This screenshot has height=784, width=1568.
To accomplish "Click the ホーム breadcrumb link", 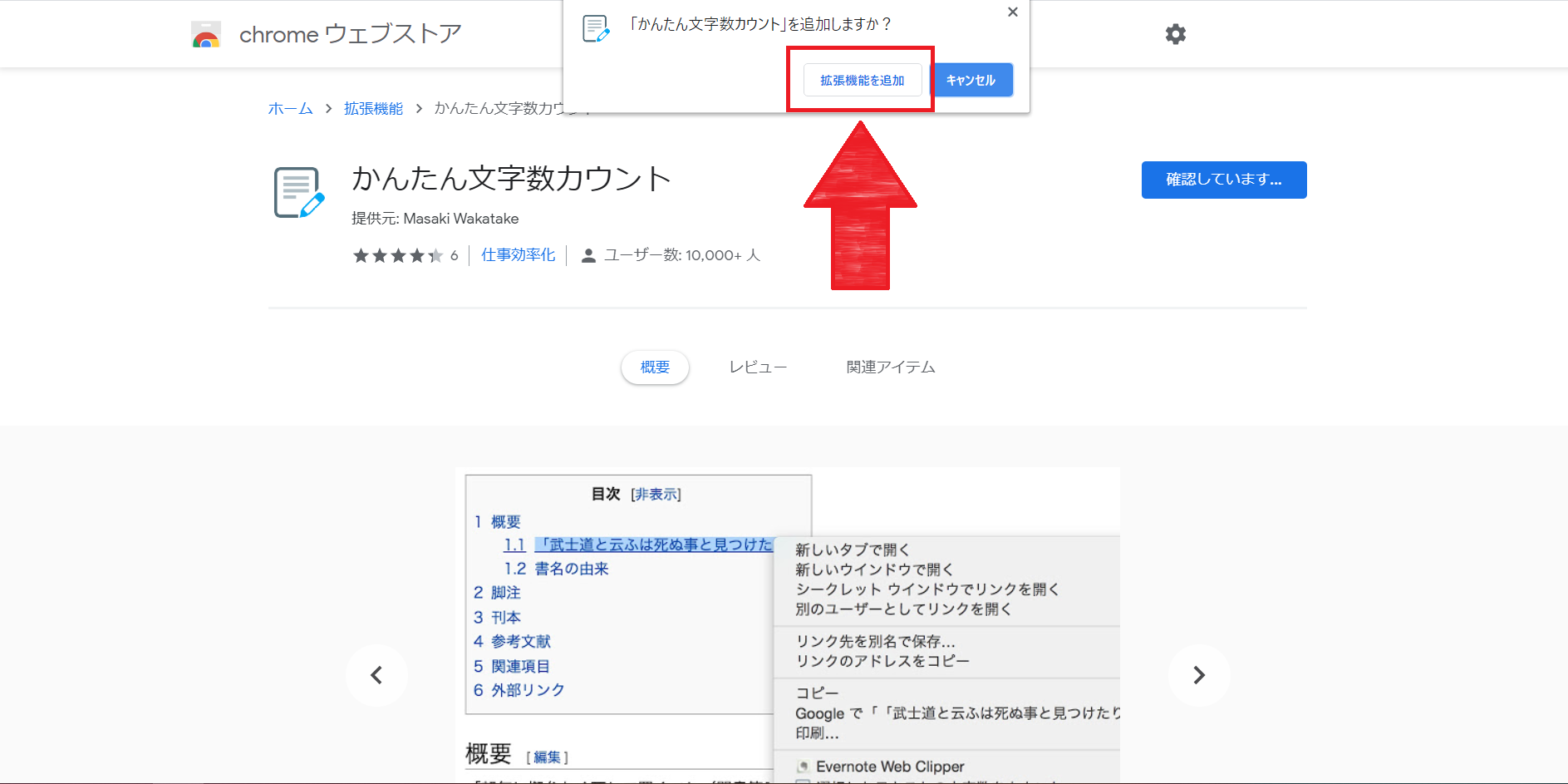I will (x=290, y=109).
